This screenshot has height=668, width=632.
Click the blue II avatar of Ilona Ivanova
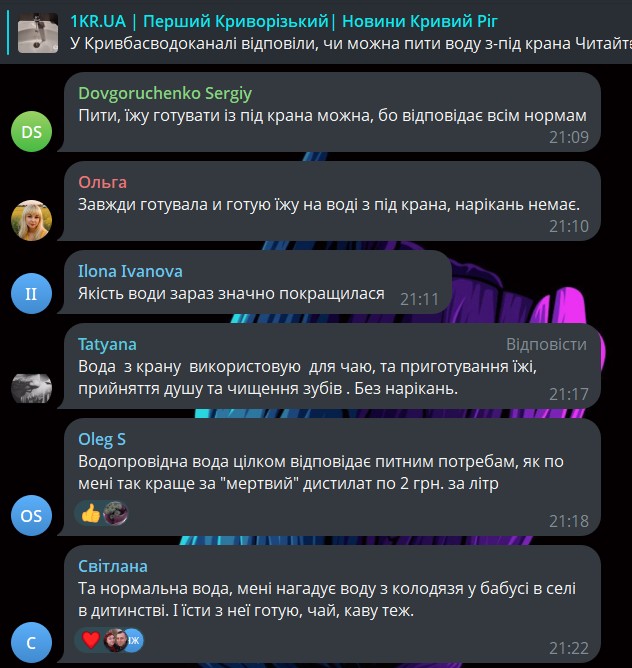click(32, 294)
